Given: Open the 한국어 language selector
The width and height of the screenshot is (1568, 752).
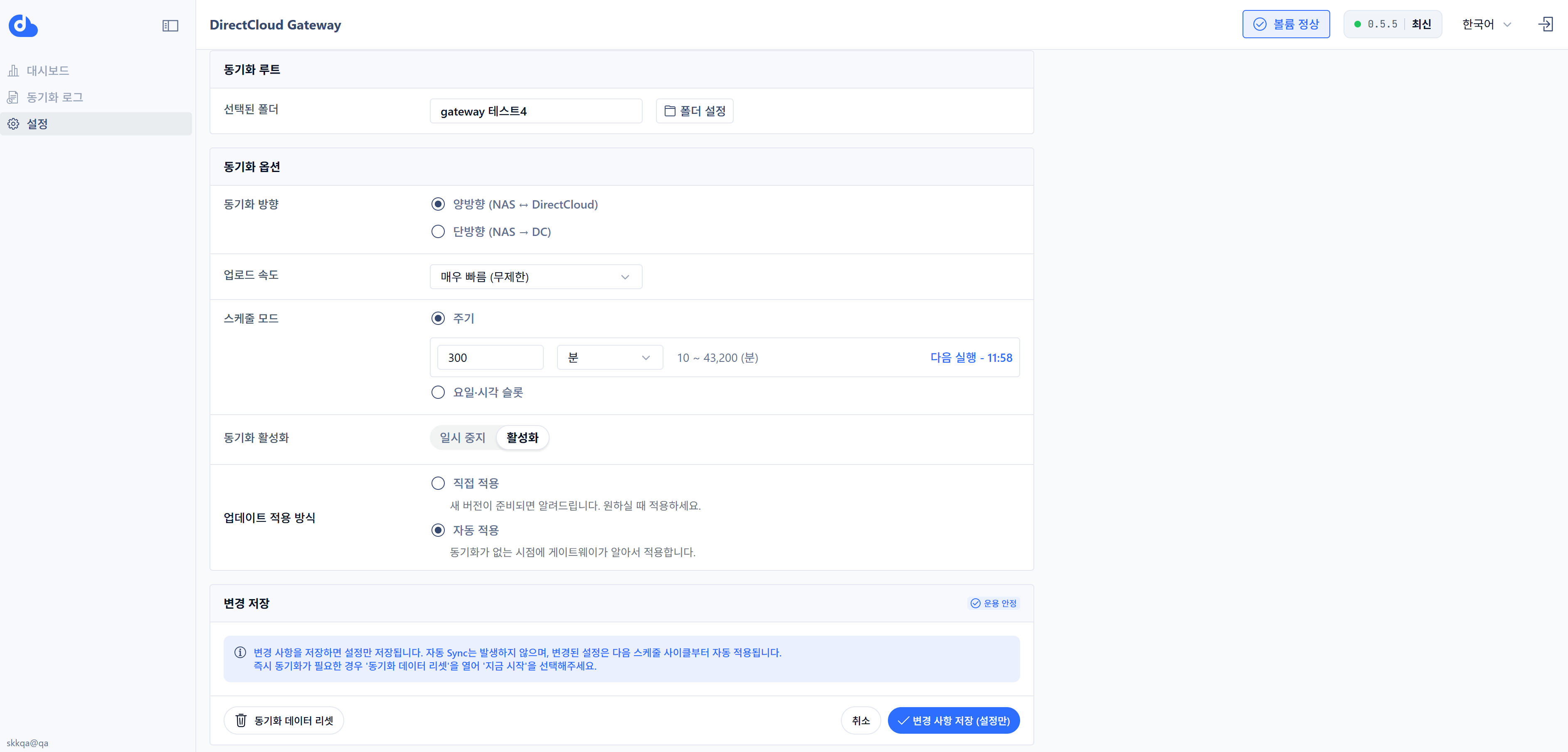Looking at the screenshot, I should pyautogui.click(x=1487, y=25).
